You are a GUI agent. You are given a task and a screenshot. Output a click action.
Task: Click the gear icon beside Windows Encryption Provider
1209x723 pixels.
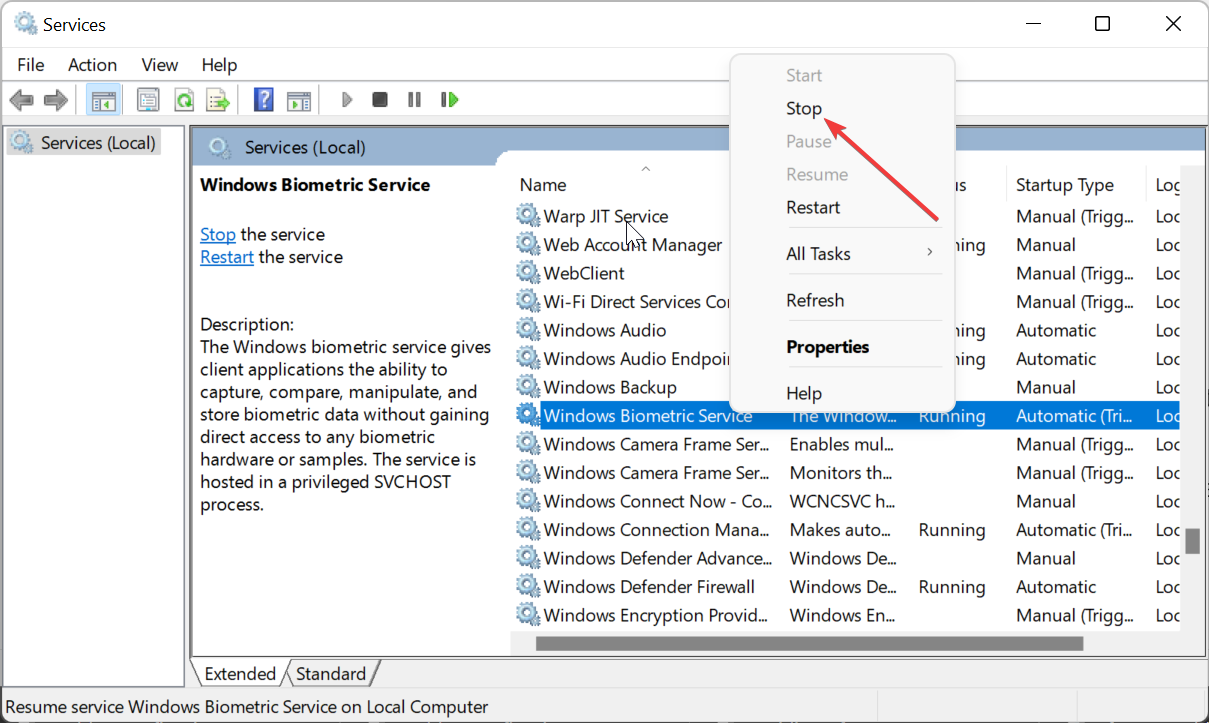(x=527, y=614)
